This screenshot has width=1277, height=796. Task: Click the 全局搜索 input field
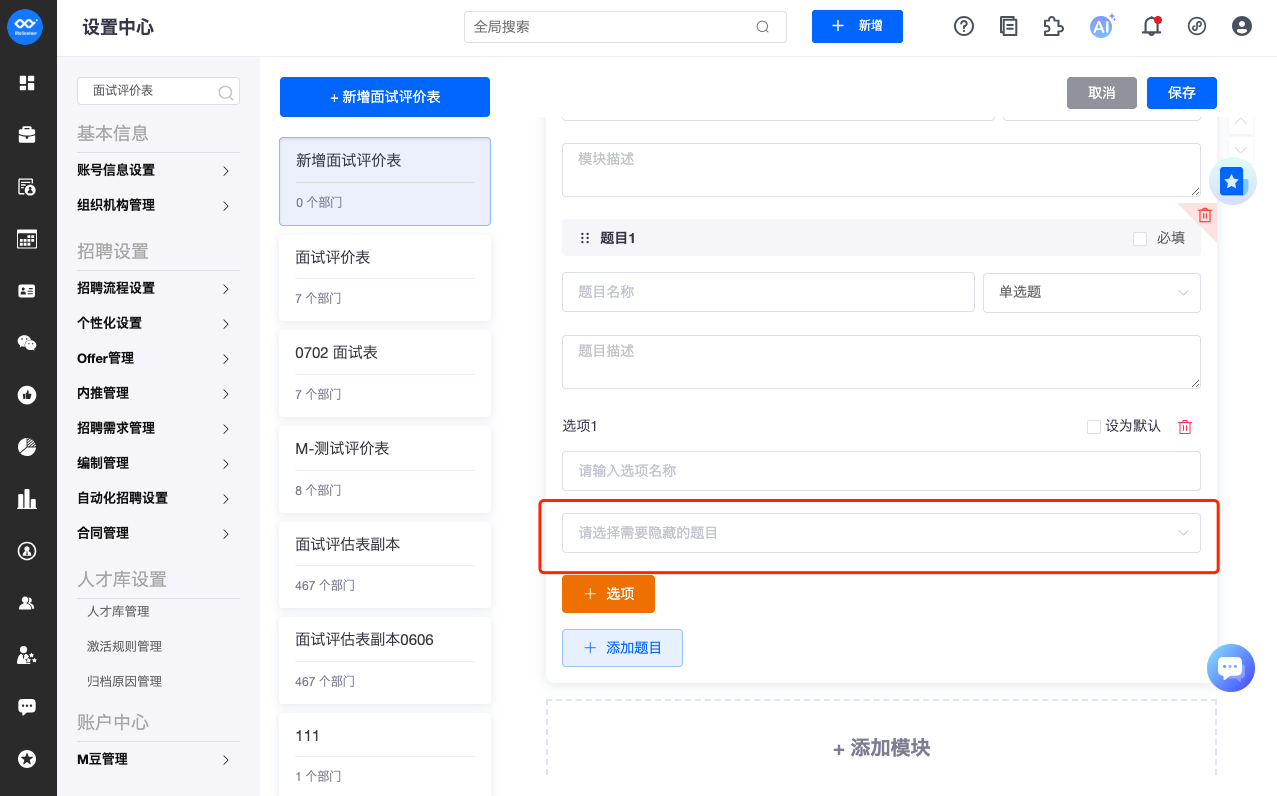click(x=625, y=27)
